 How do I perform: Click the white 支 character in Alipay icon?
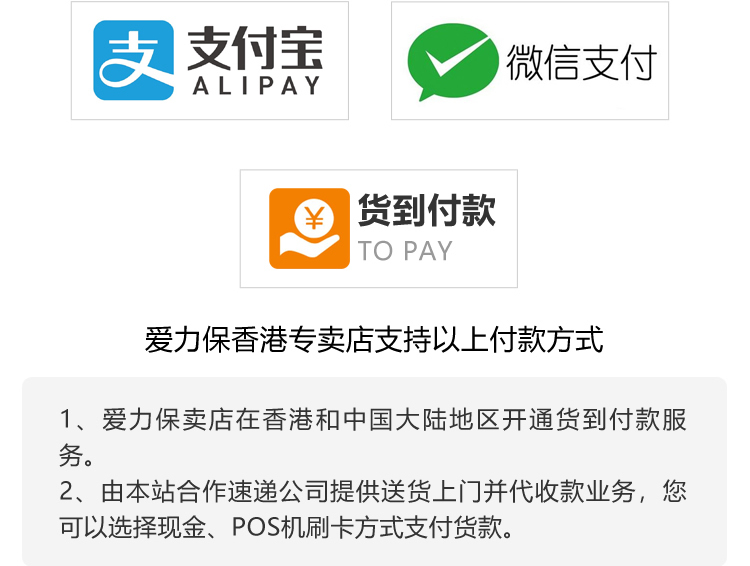coord(129,59)
